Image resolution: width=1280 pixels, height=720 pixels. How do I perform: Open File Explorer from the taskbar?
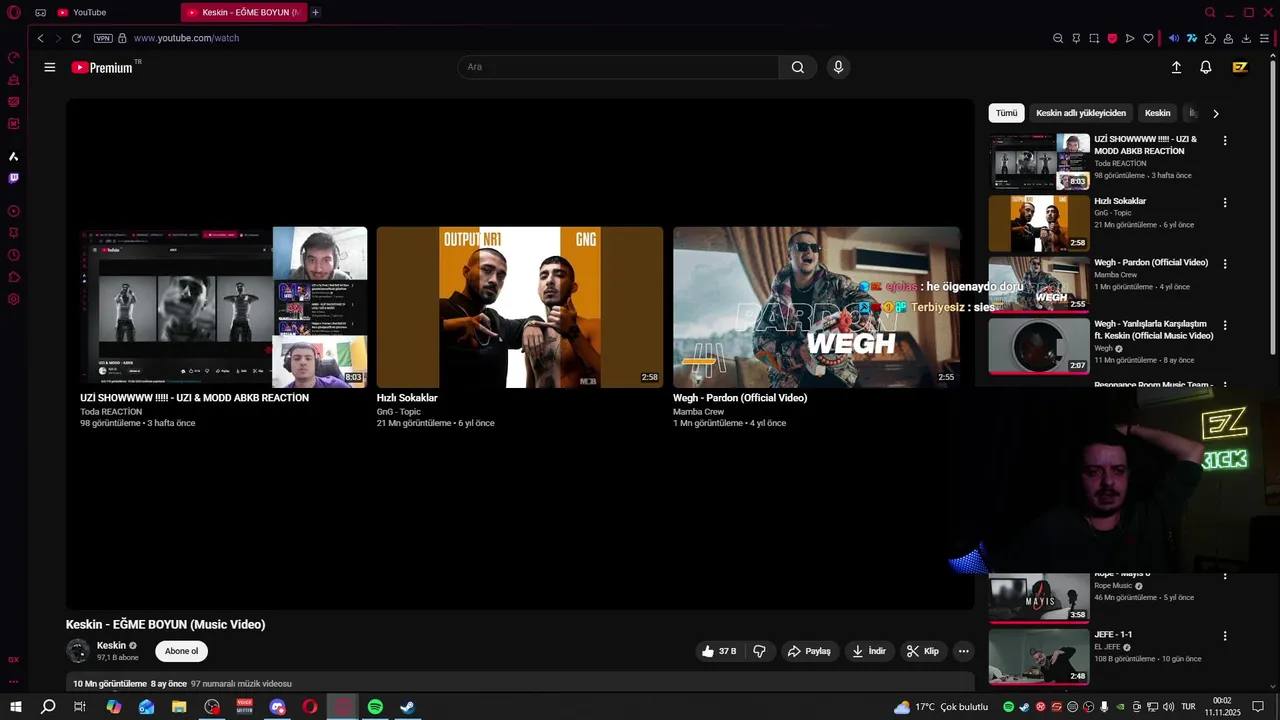(x=179, y=707)
